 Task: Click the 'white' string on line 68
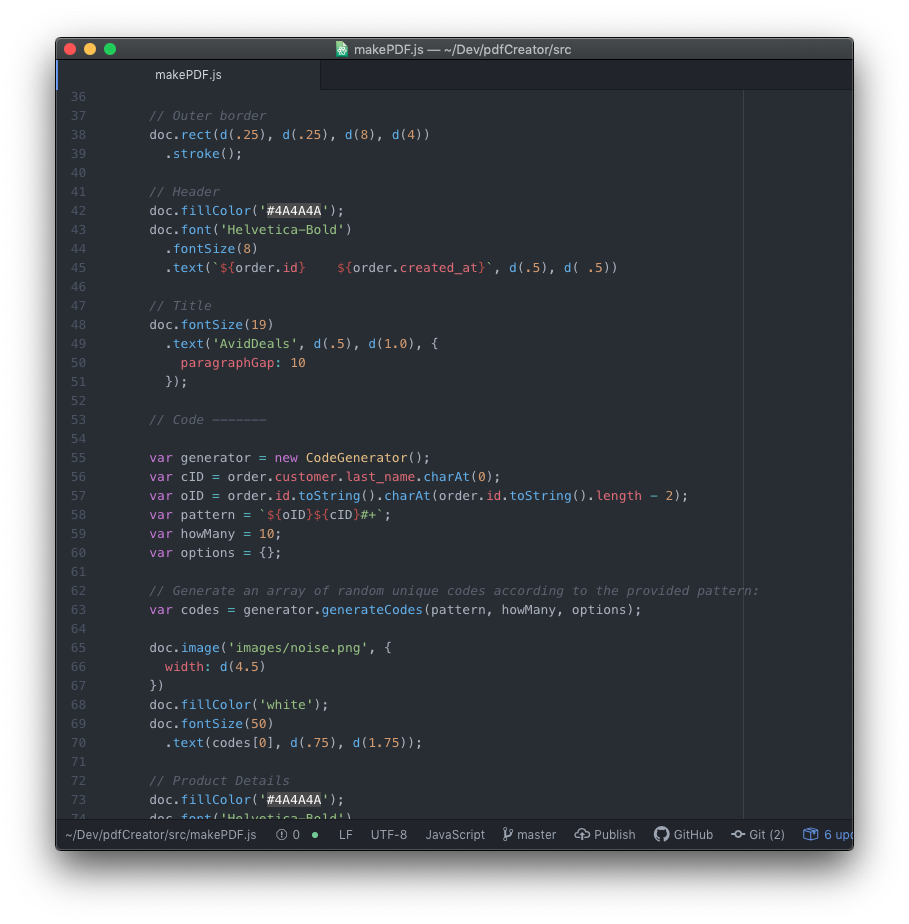tap(286, 705)
